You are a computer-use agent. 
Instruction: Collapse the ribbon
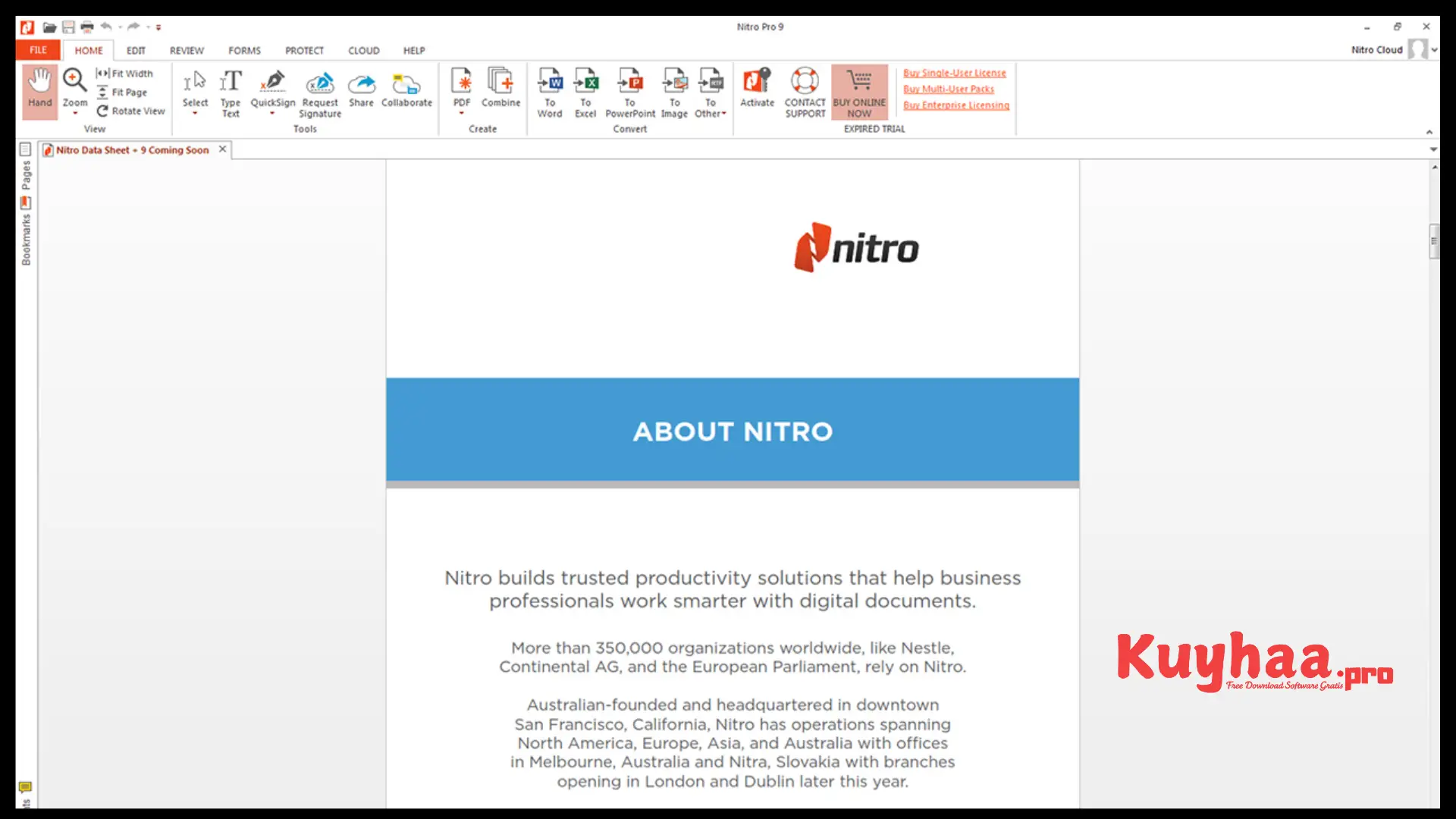[x=1429, y=132]
